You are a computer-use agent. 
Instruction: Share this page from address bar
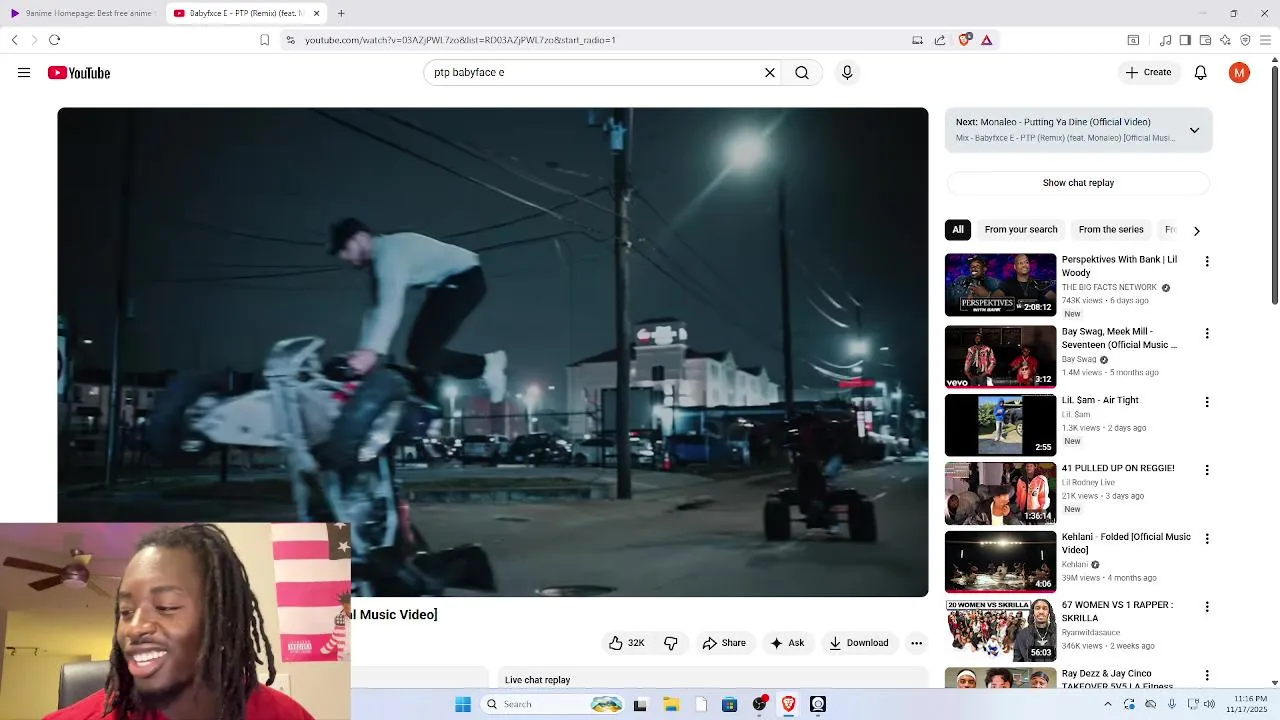[940, 40]
